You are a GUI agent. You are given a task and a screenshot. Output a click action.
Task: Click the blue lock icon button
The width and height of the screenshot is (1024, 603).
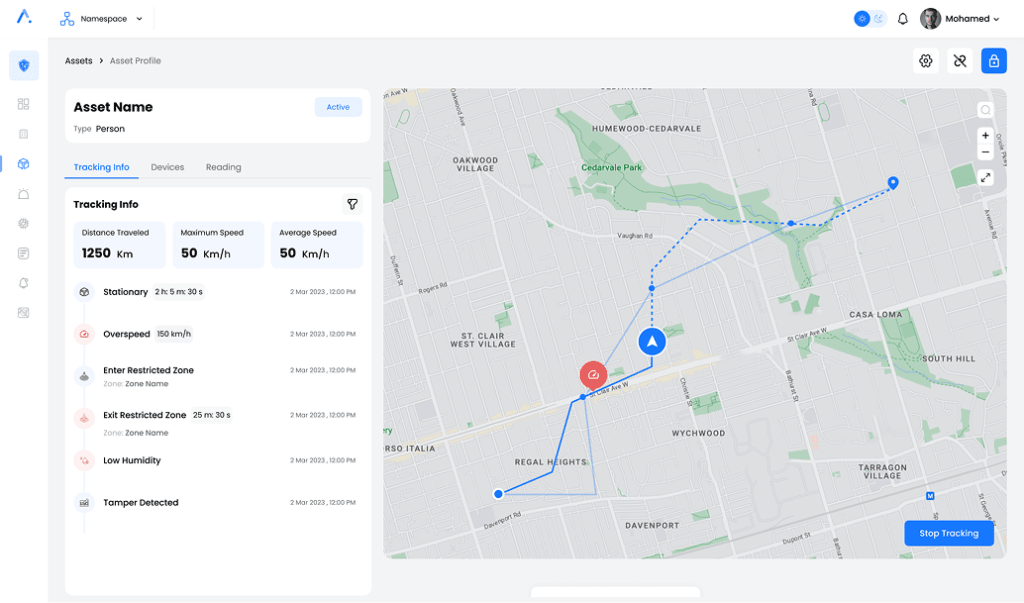994,61
